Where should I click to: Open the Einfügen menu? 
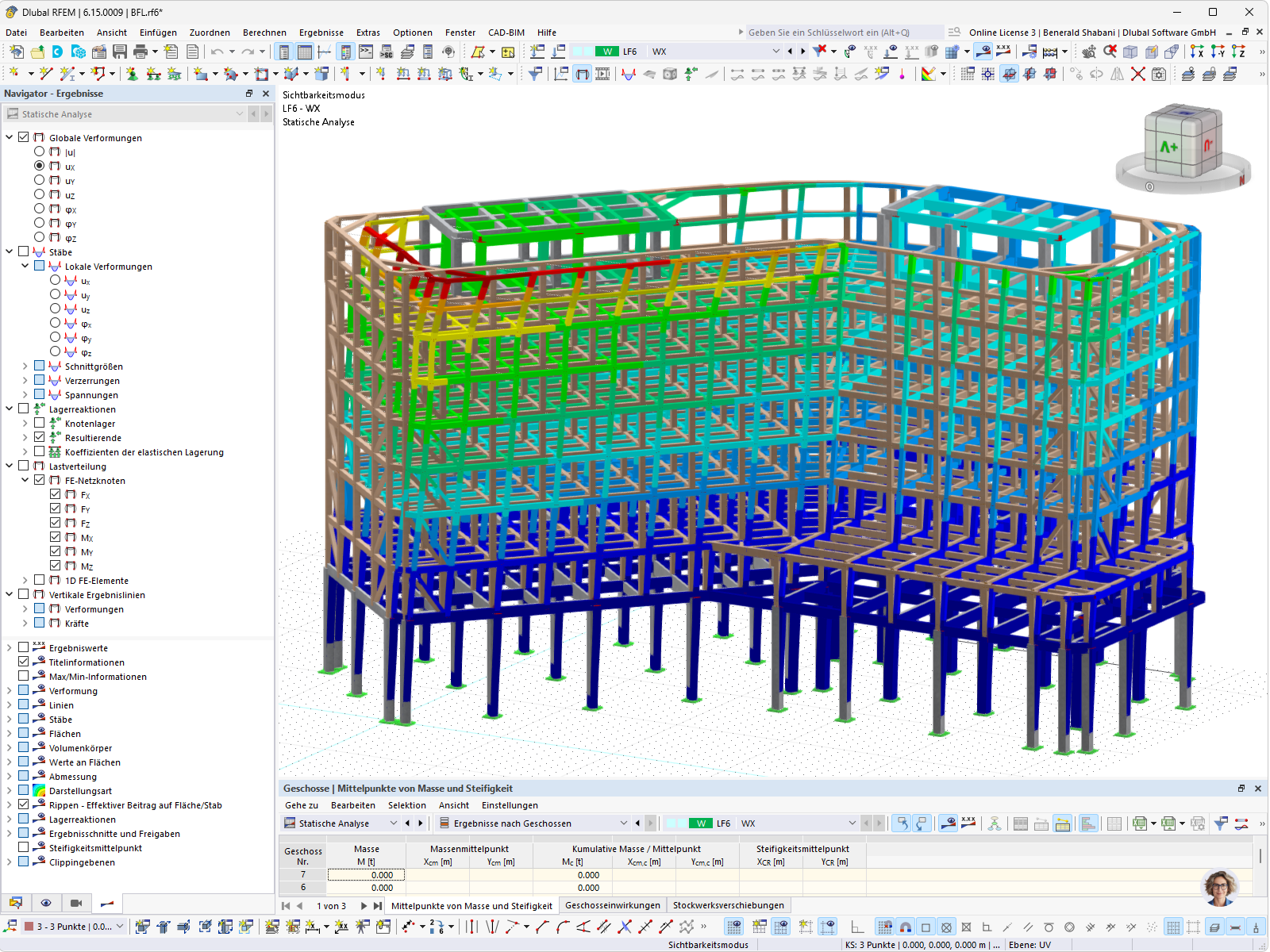158,33
